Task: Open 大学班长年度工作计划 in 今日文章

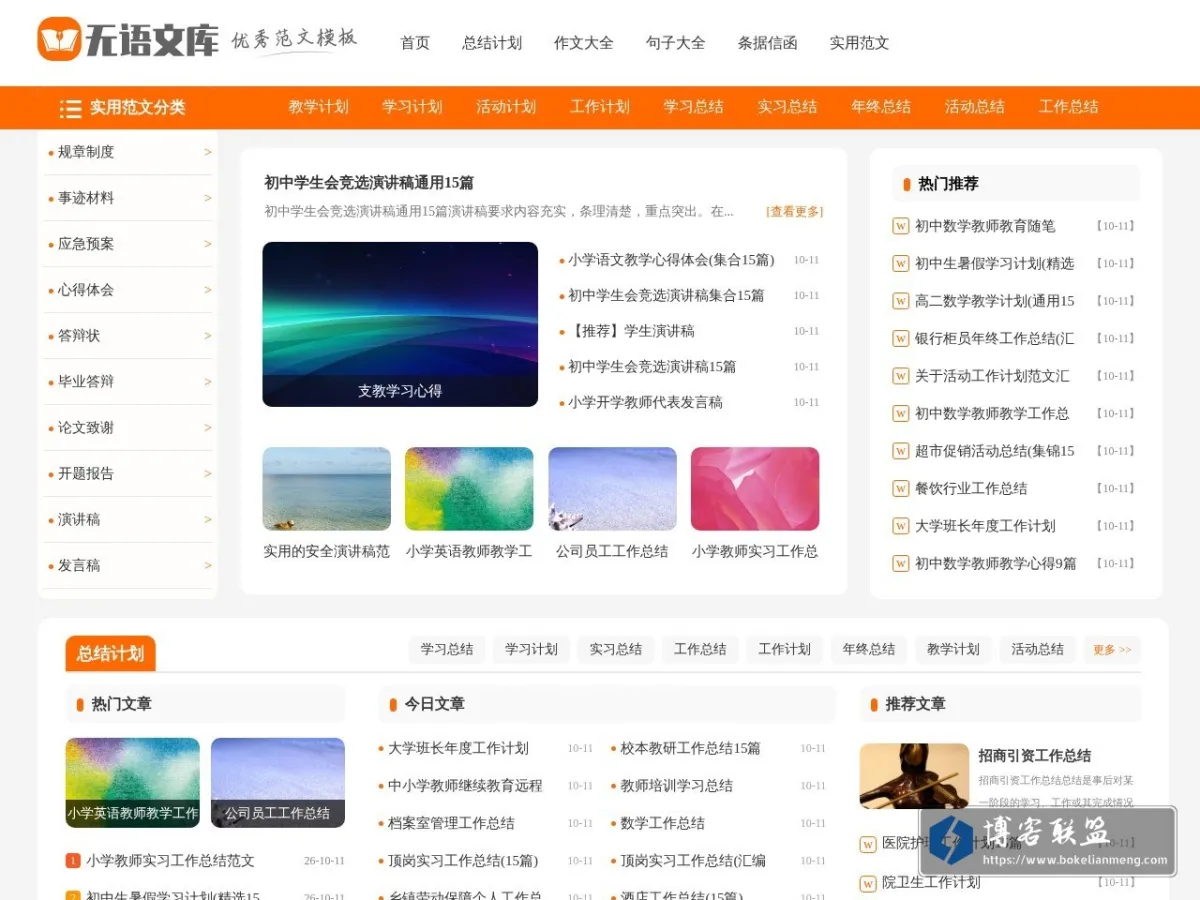Action: 458,748
